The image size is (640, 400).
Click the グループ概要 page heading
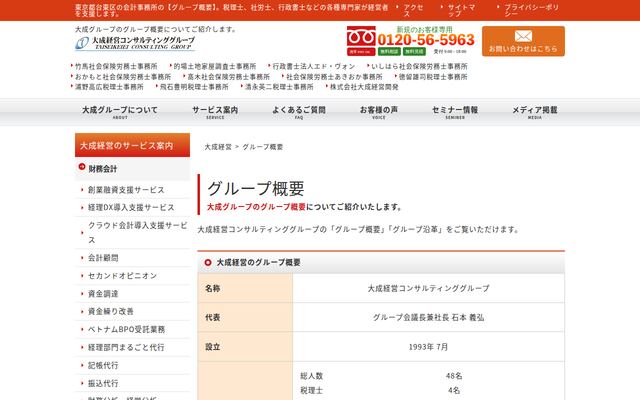256,188
